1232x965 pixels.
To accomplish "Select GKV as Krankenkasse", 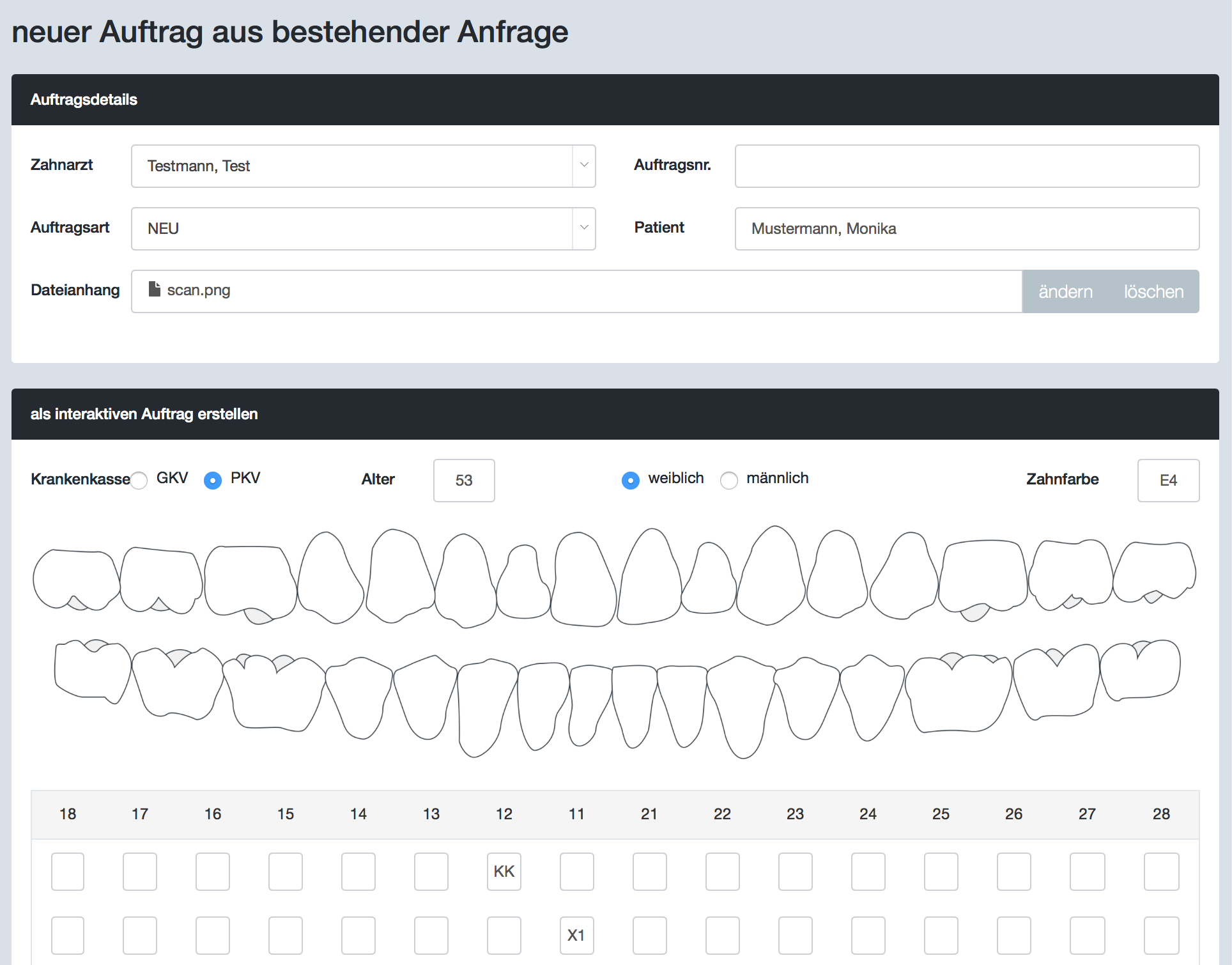I will (x=139, y=480).
